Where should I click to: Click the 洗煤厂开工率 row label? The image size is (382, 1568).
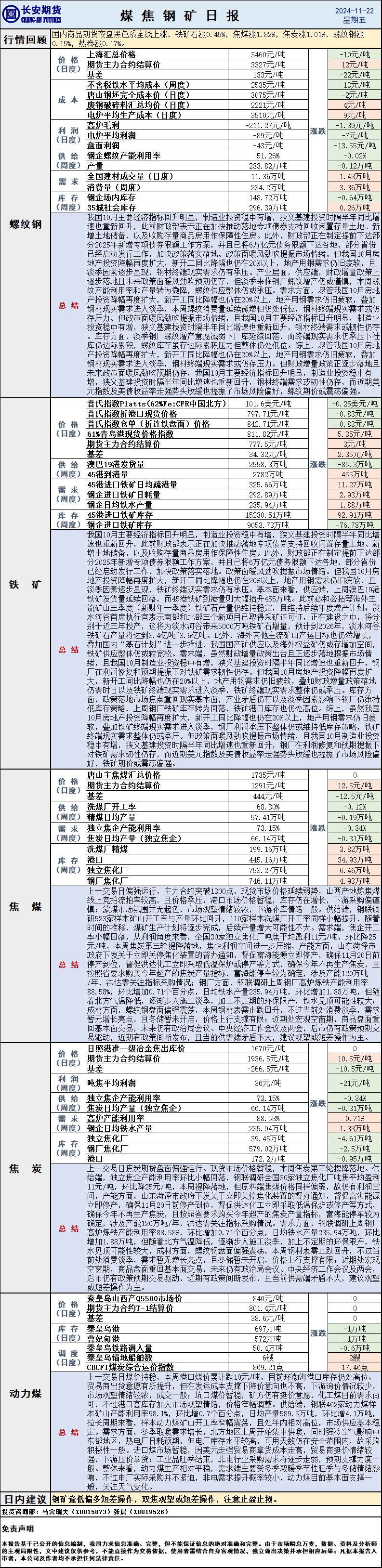point(111,807)
